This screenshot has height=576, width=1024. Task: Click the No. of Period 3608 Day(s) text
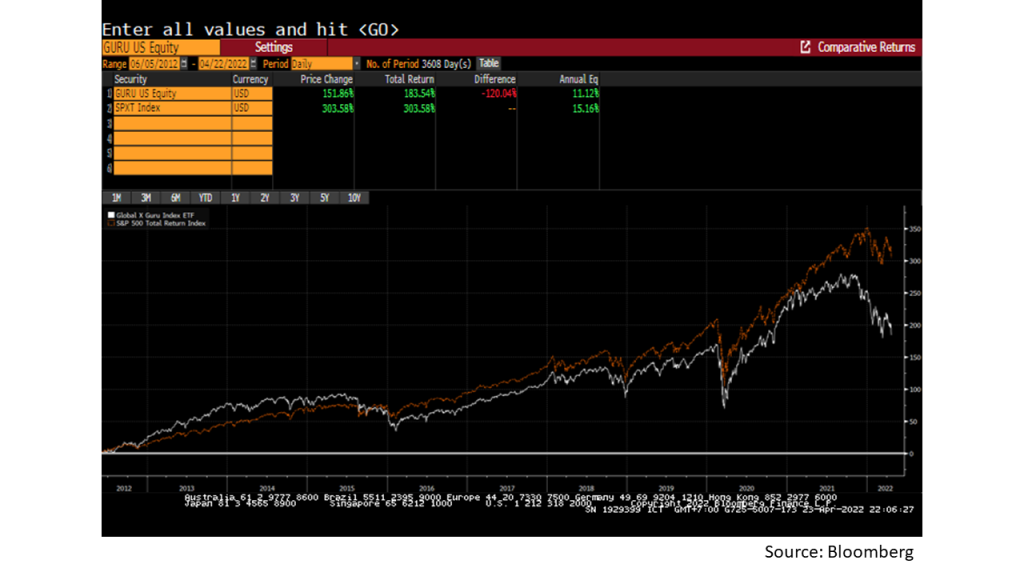(419, 64)
